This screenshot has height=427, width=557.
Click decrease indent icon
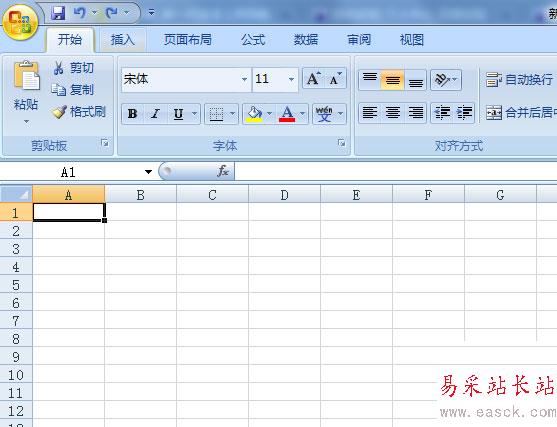click(442, 113)
